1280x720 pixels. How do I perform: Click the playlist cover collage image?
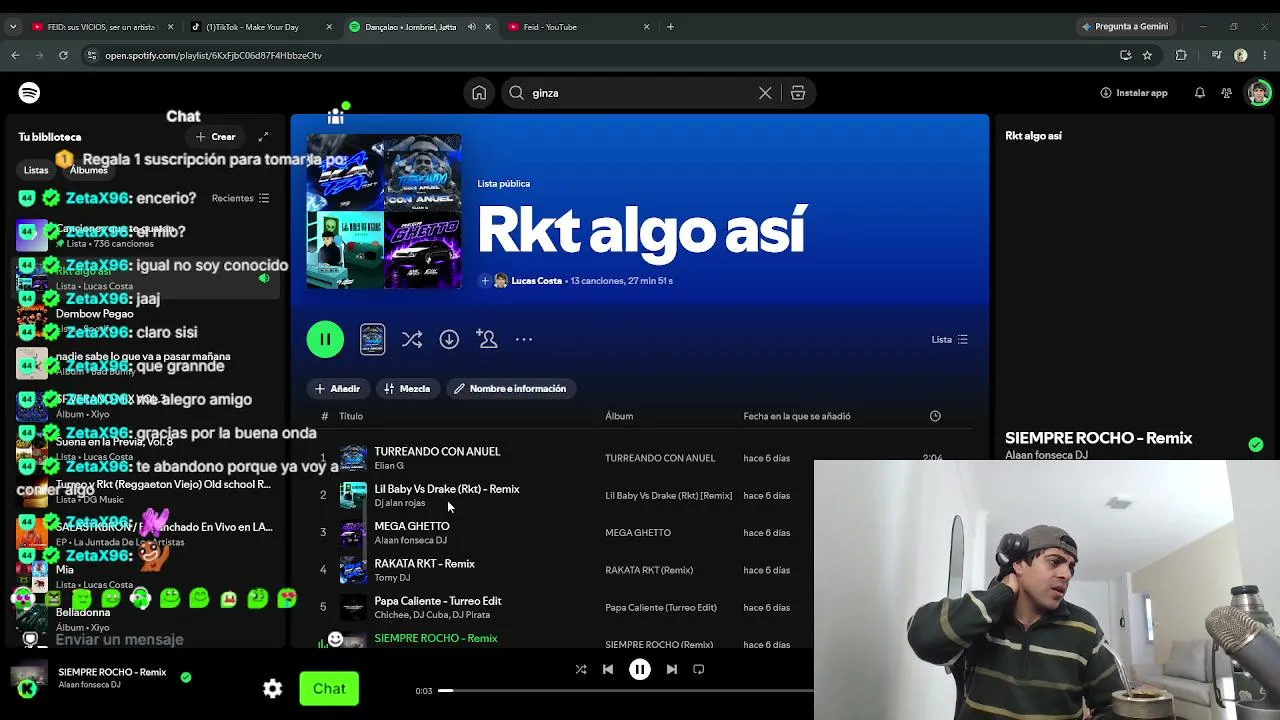coord(384,212)
